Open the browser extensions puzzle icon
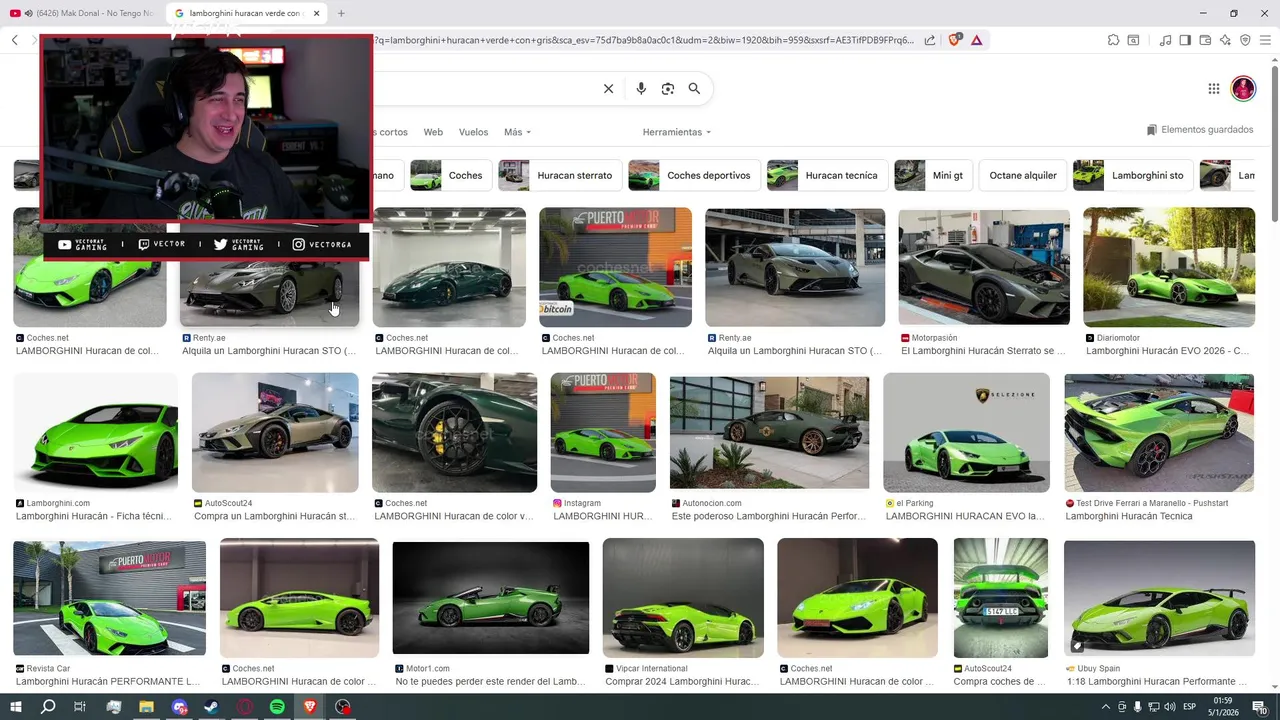1280x720 pixels. point(1113,40)
